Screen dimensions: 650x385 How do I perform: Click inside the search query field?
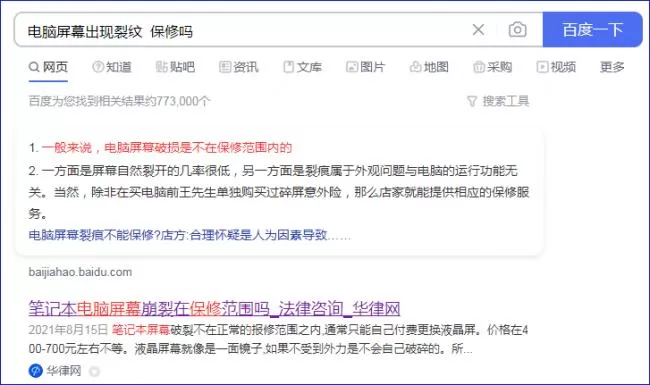[x=245, y=30]
